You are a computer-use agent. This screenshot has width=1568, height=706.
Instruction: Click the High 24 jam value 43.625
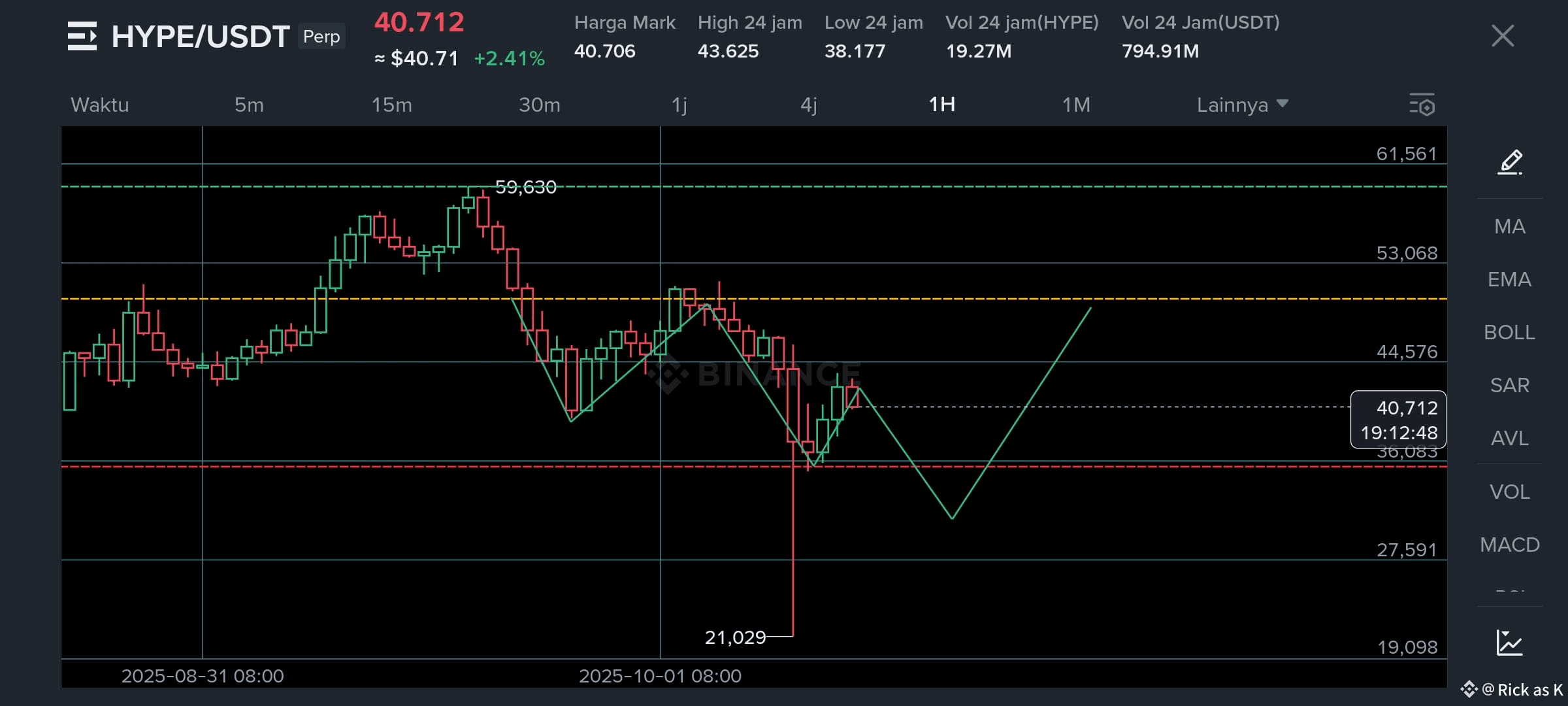tap(728, 51)
